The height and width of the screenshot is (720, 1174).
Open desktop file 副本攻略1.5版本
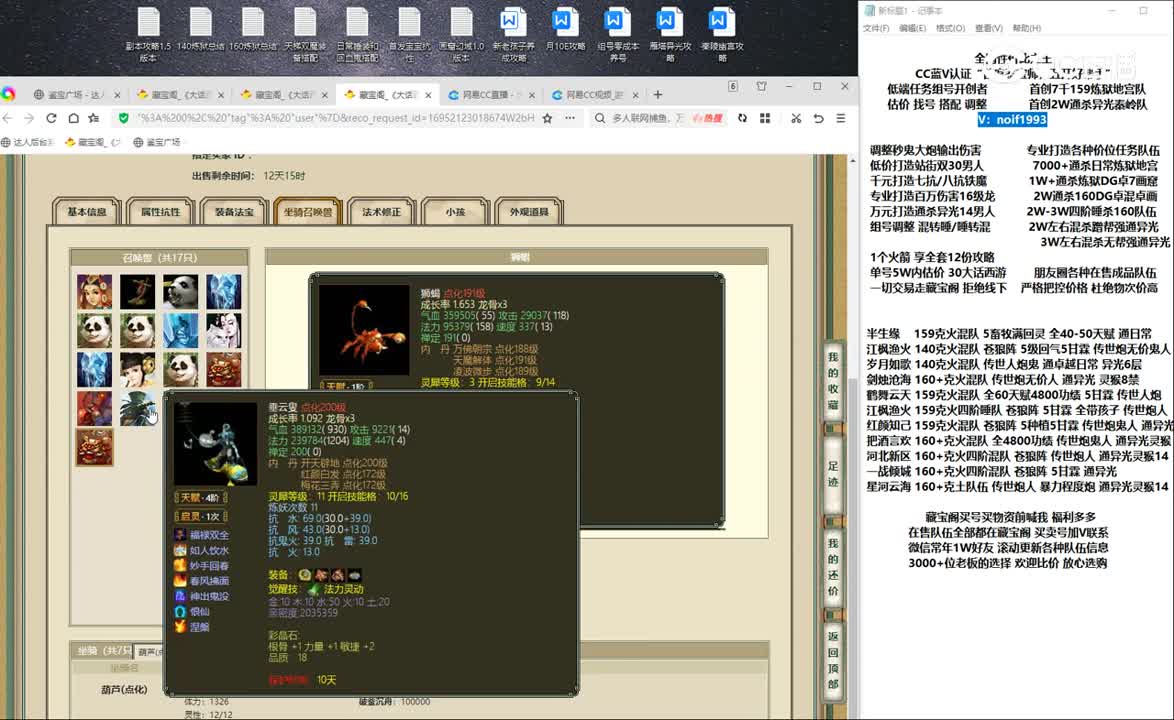[x=148, y=34]
